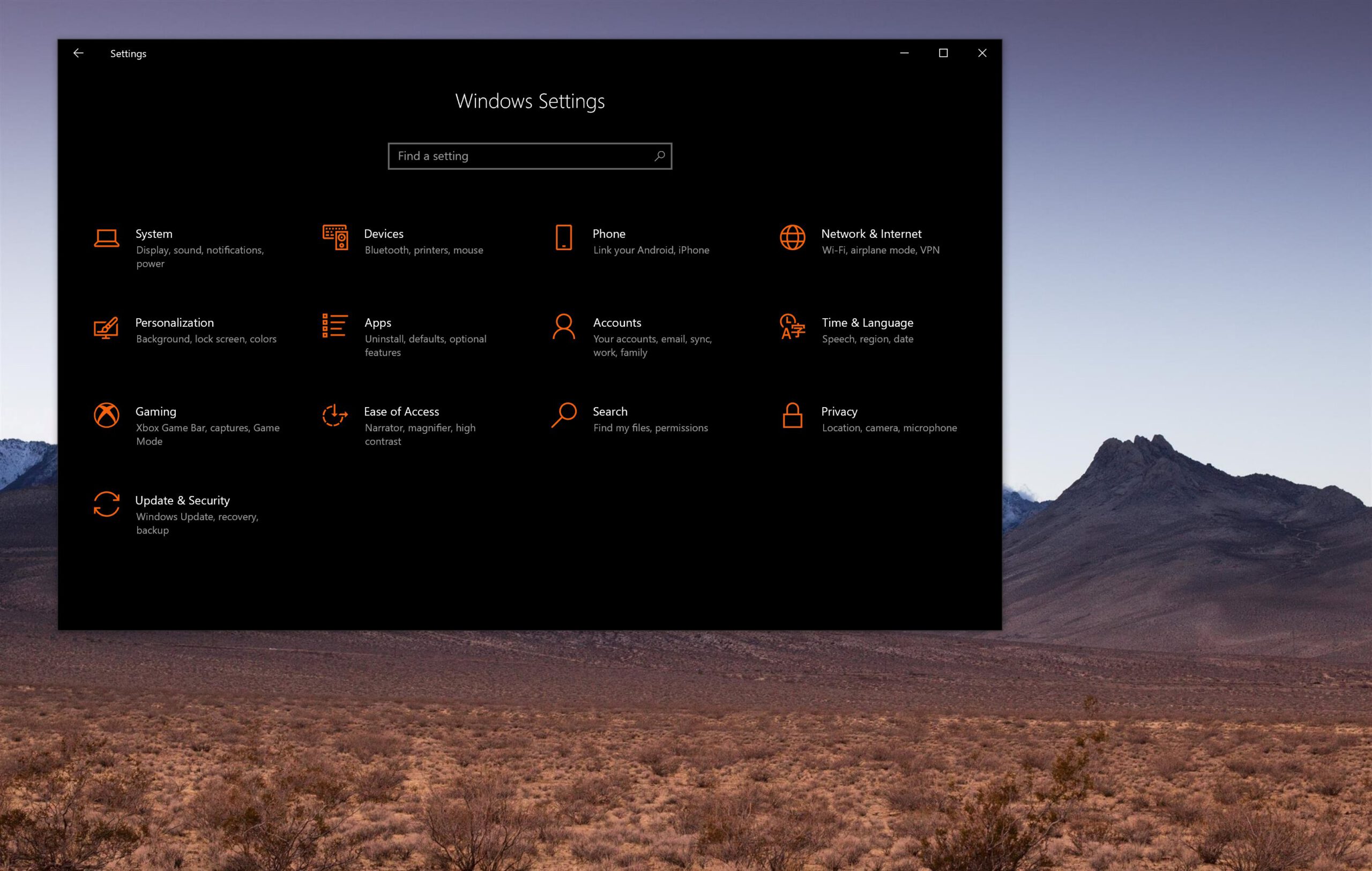Click 'Bluetooth, printers, mouse' description

(423, 250)
